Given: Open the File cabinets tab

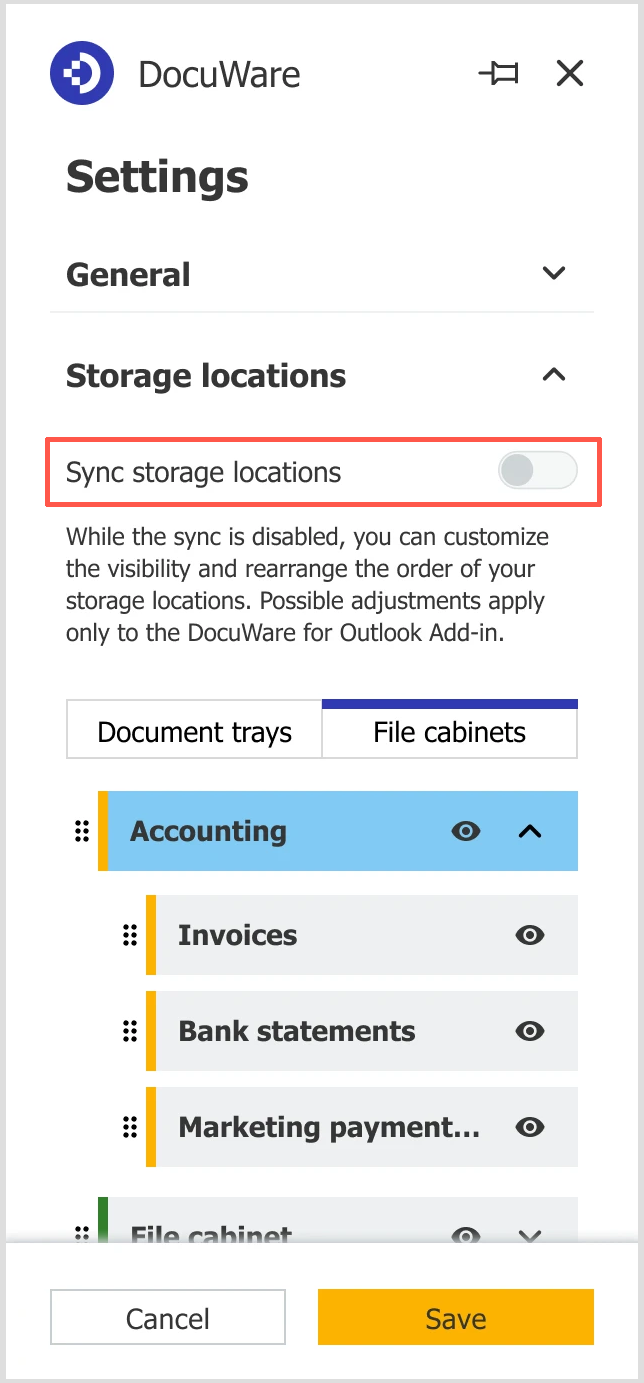Looking at the screenshot, I should tap(449, 731).
